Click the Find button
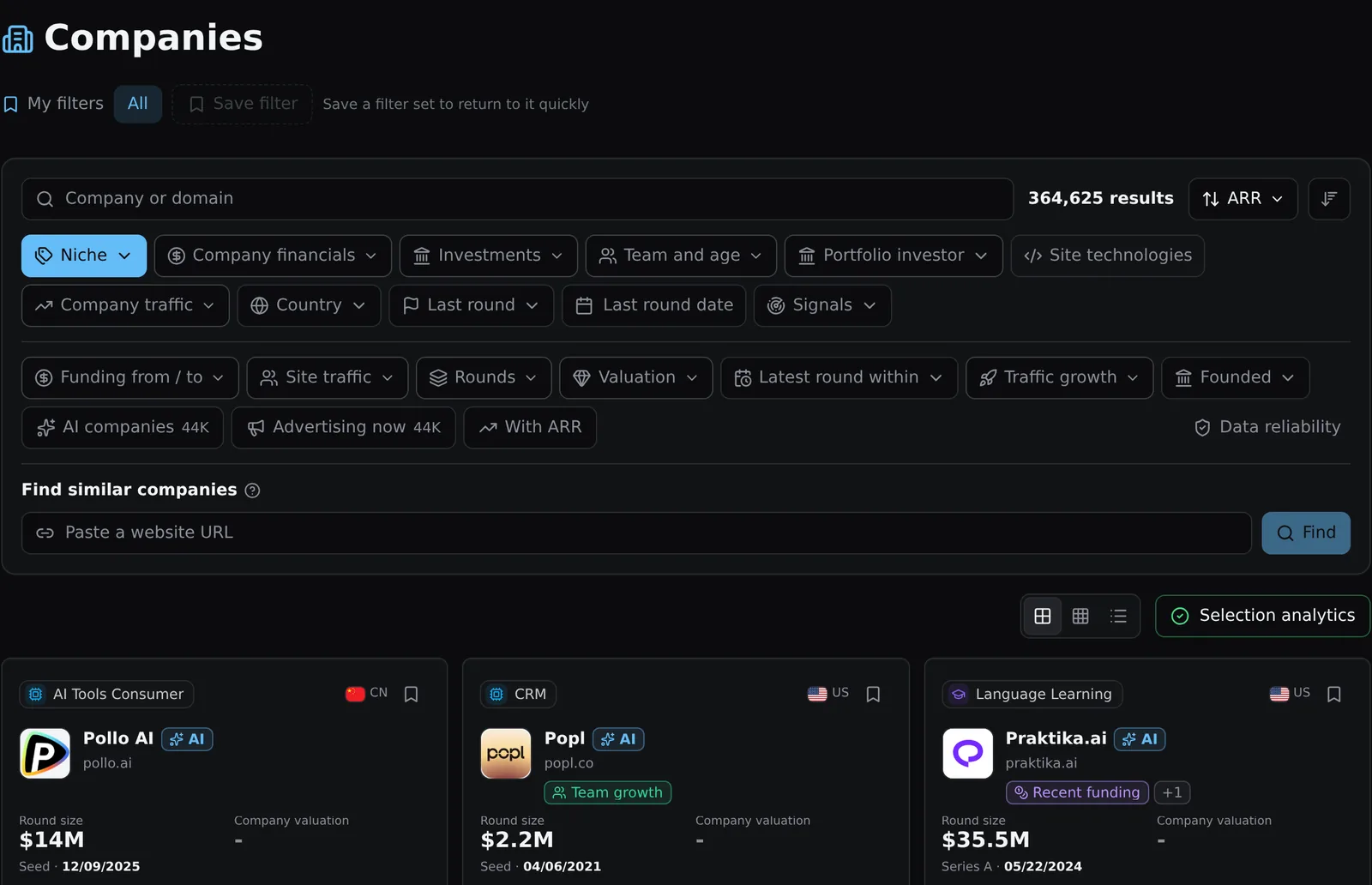This screenshot has height=885, width=1372. coord(1306,533)
